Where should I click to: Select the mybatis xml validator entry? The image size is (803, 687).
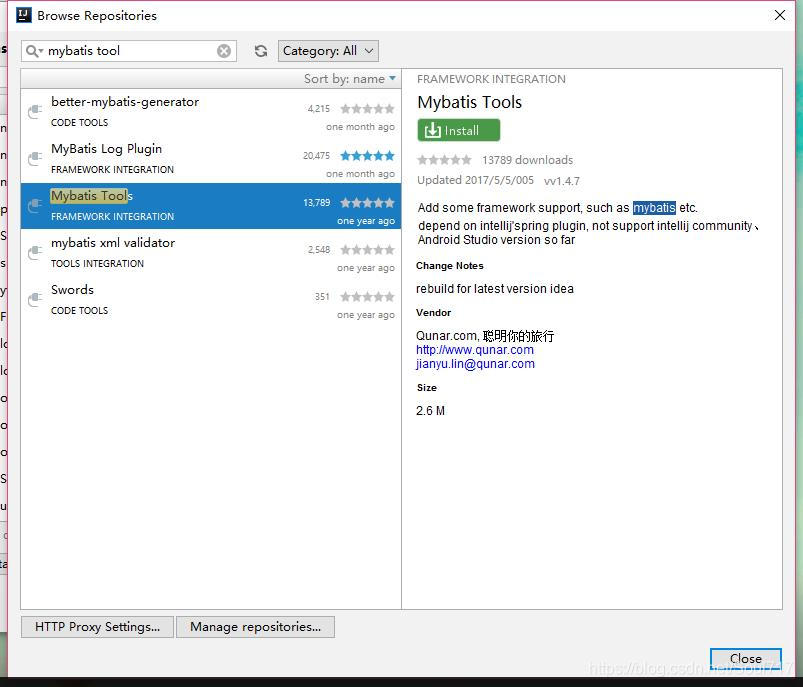point(210,253)
